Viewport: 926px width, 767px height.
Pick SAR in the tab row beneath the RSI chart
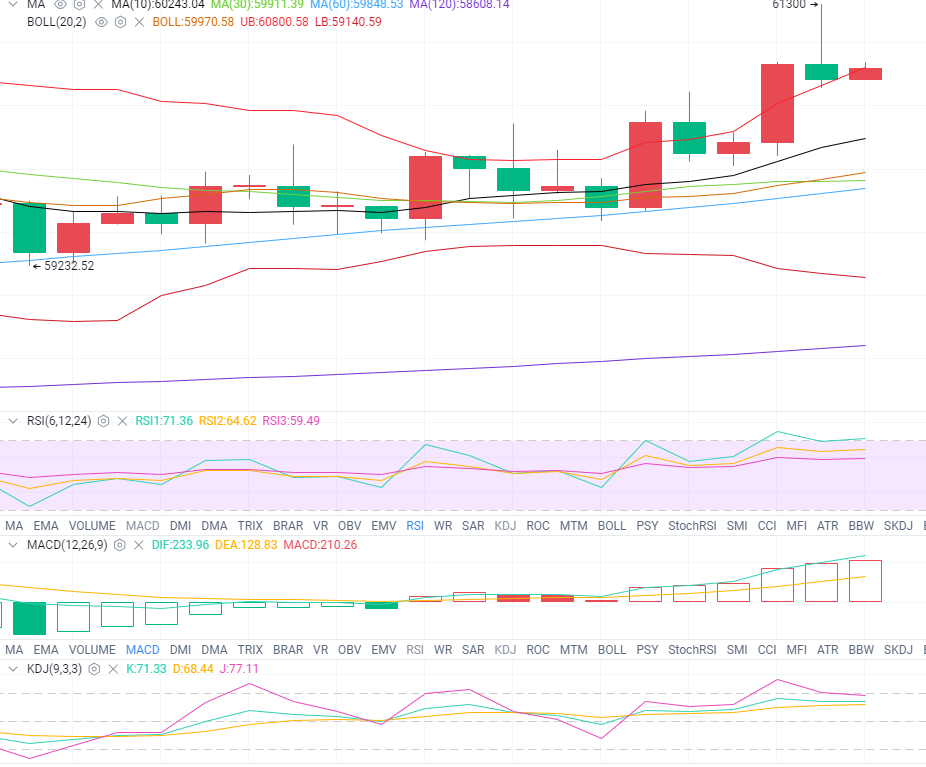tap(473, 526)
